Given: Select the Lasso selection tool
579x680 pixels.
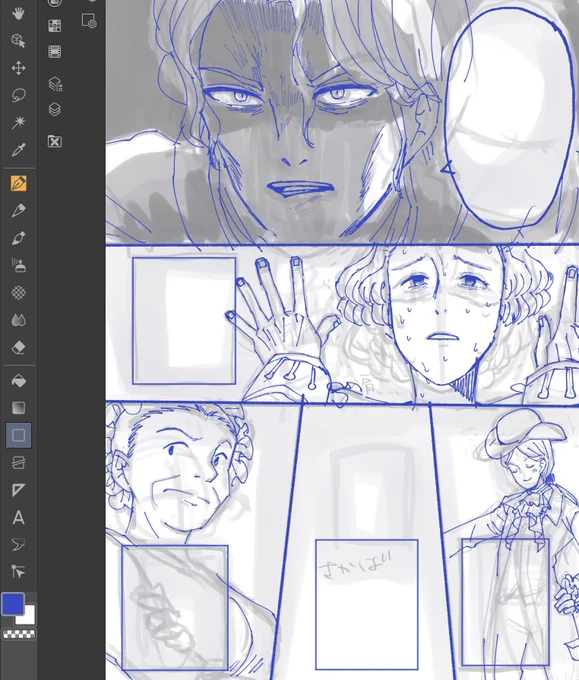Looking at the screenshot, I should (18, 95).
